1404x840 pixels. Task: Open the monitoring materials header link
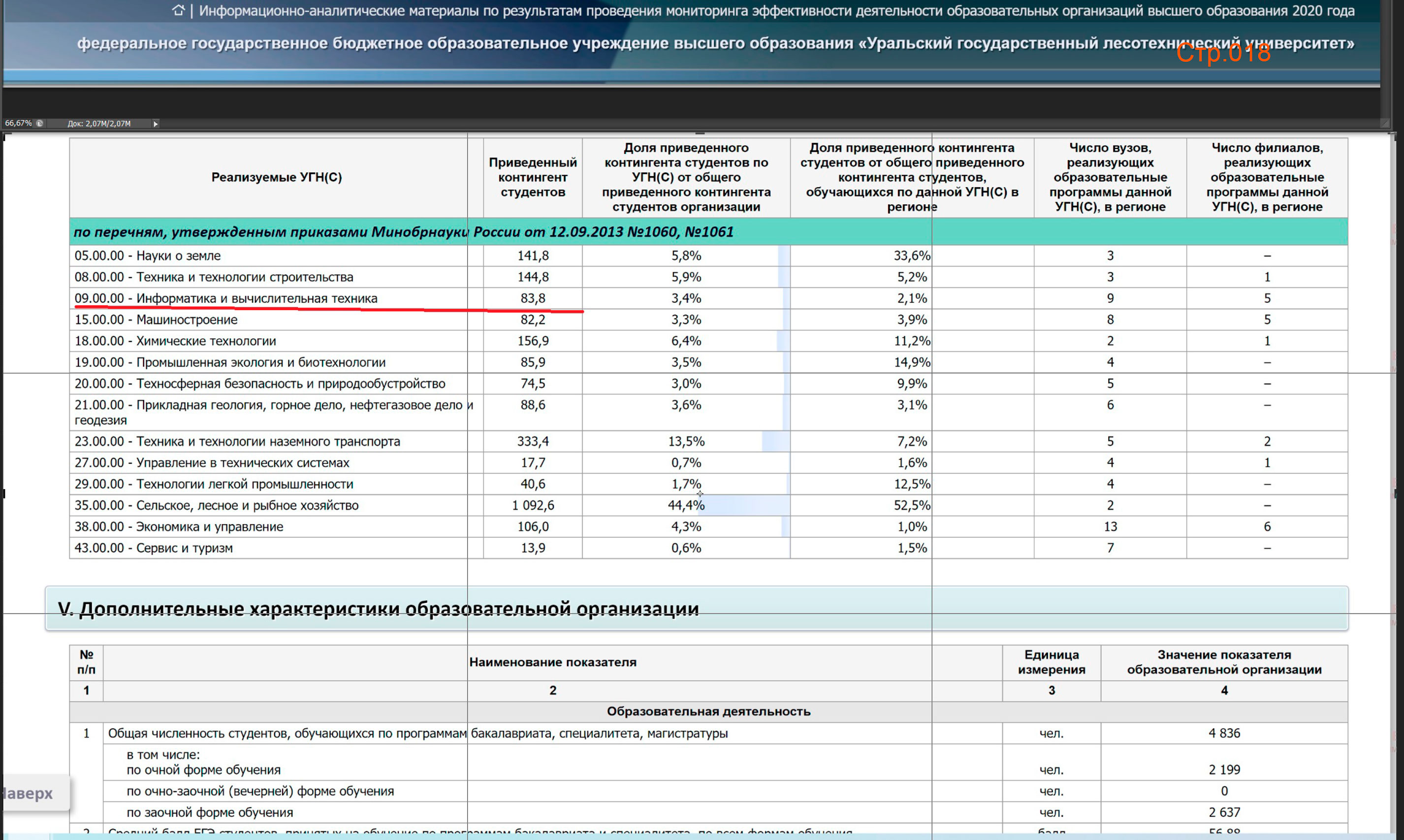click(x=776, y=11)
